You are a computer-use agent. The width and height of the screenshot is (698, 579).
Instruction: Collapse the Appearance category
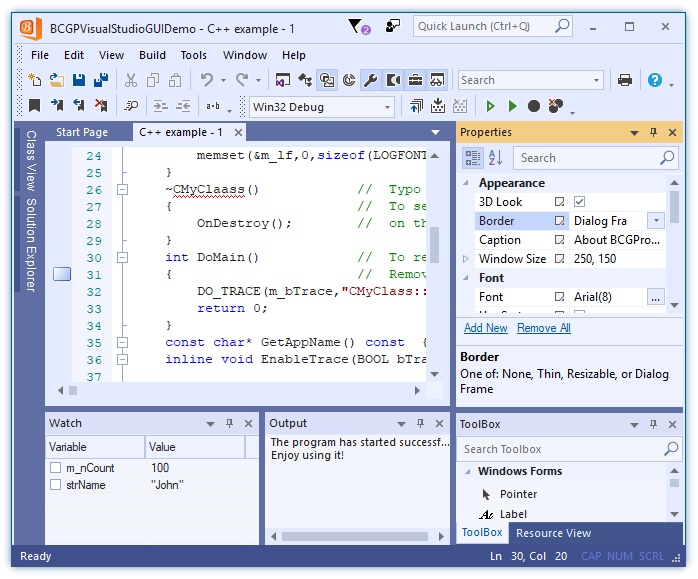pos(466,183)
